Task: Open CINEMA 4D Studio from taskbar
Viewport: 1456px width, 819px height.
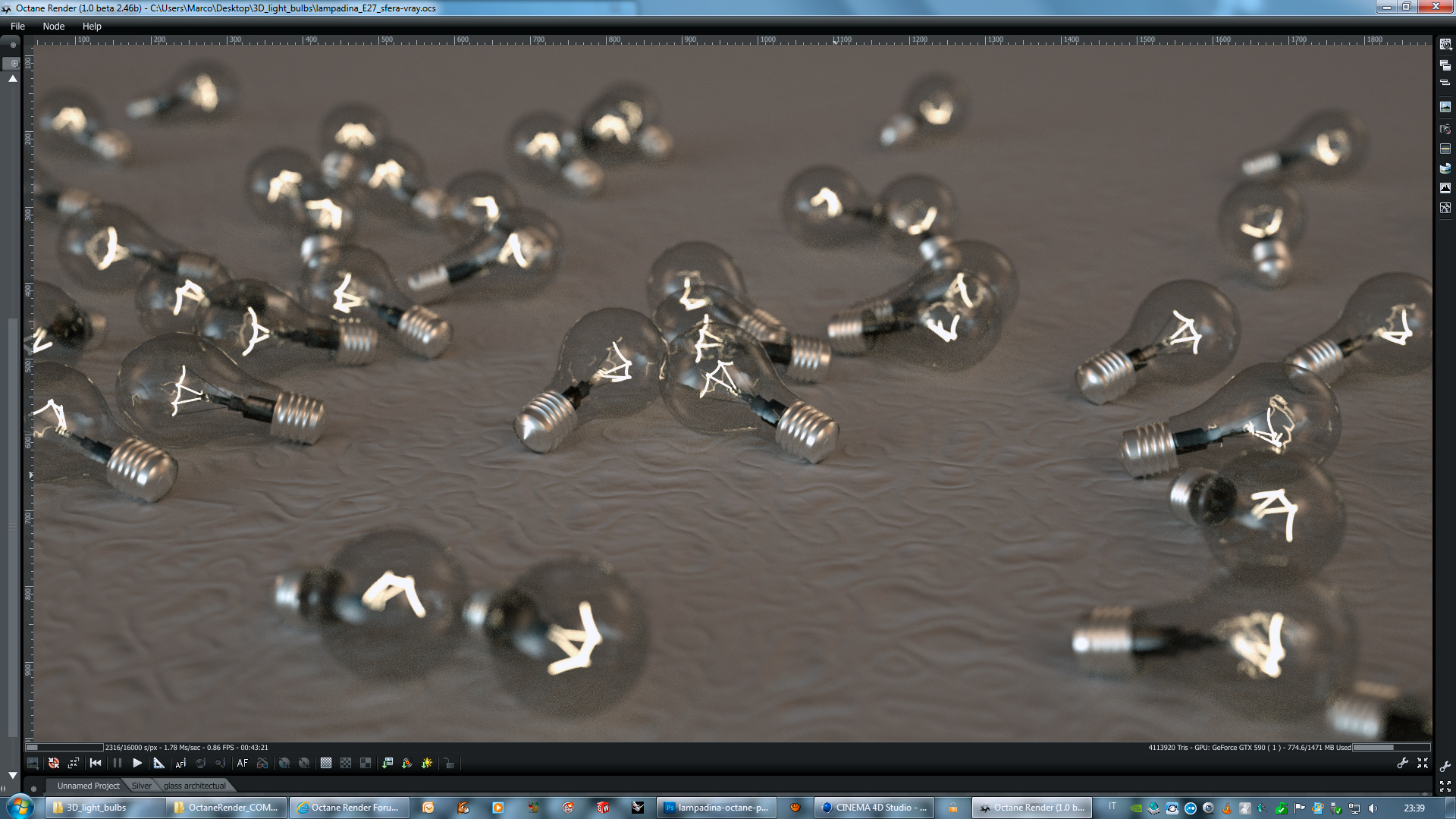Action: point(874,808)
